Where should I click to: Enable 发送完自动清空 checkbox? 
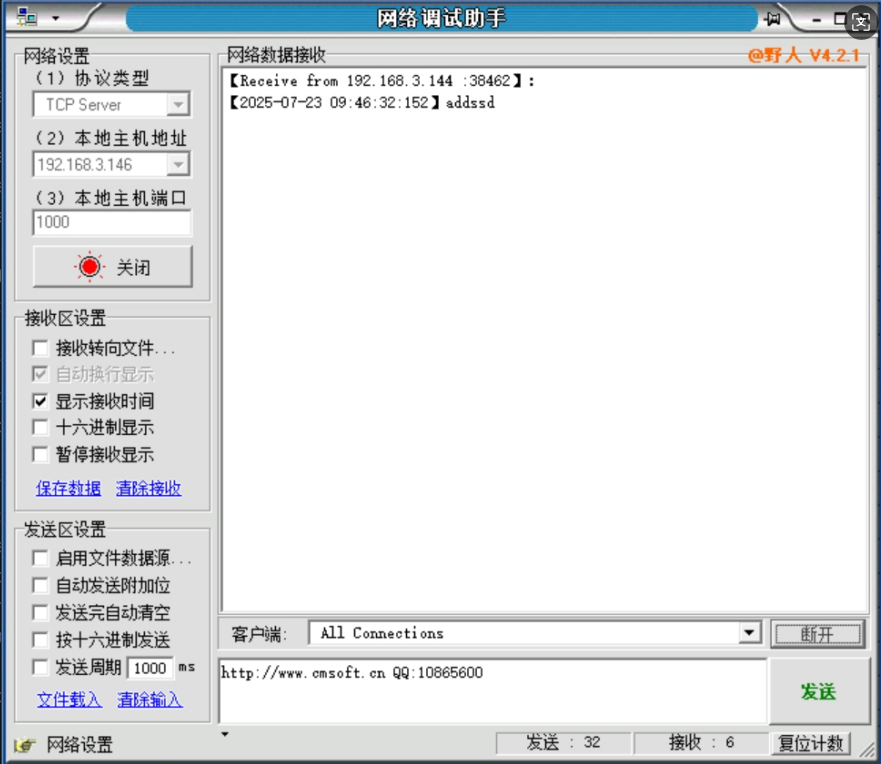tap(40, 612)
